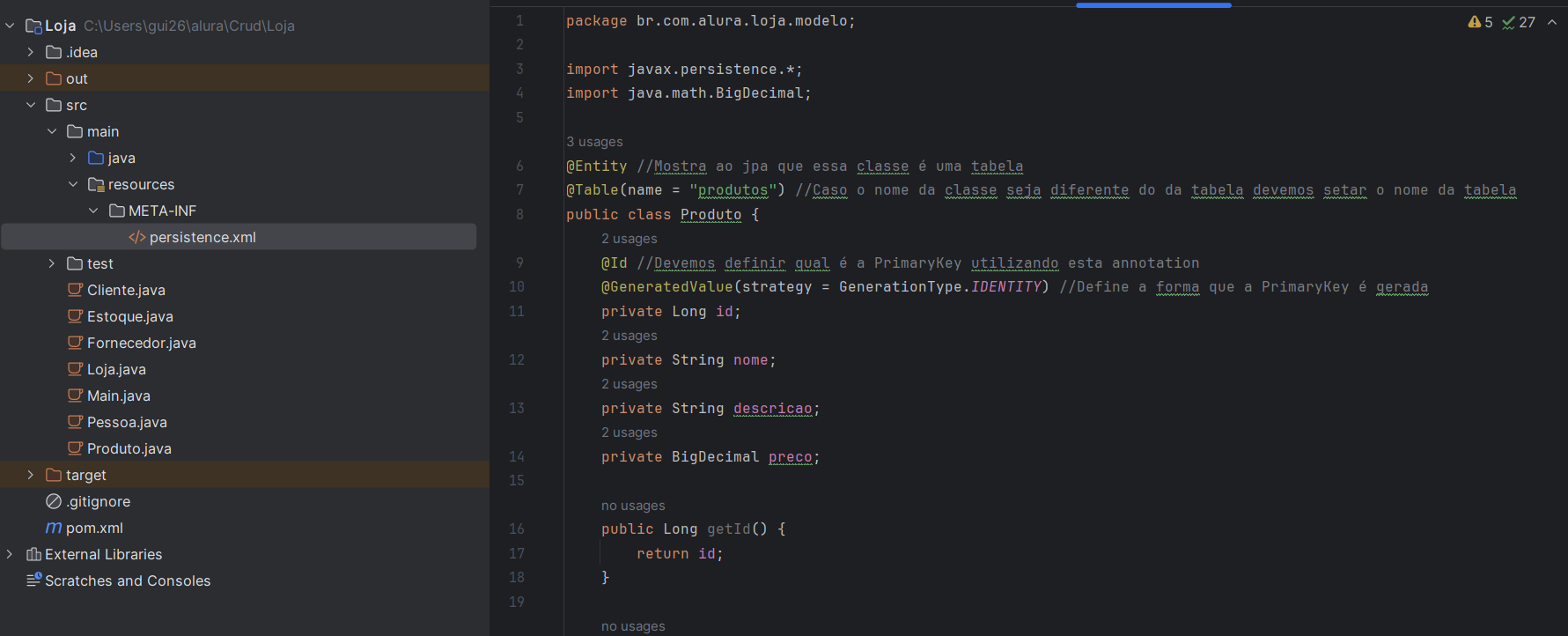Click '2 usages' hint above preco field
Screen dimensions: 1568x636
click(629, 433)
